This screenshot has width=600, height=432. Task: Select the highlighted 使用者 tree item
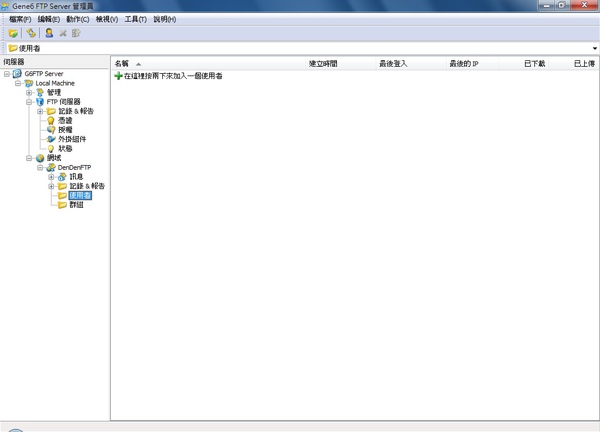pyautogui.click(x=80, y=196)
